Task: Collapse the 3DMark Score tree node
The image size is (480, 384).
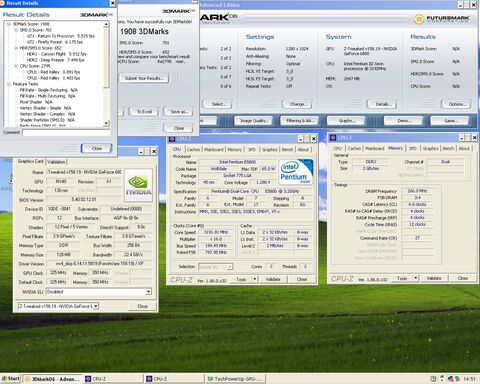Action: [x=9, y=24]
